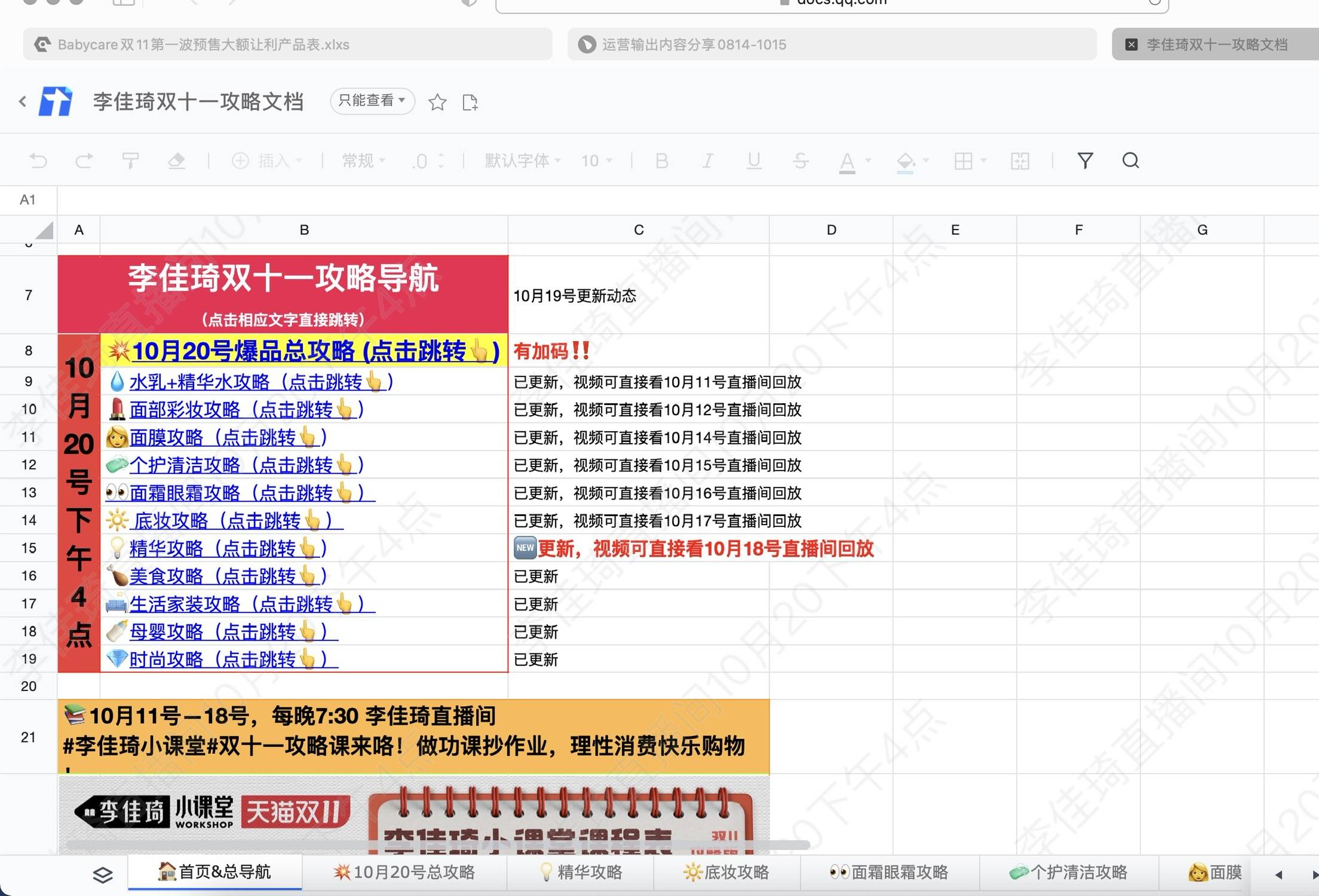Toggle underline formatting button
The image size is (1319, 896).
click(x=754, y=161)
